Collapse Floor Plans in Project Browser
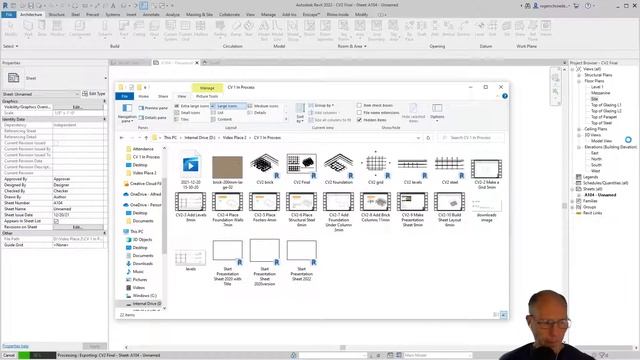The image size is (640, 360). coord(579,81)
